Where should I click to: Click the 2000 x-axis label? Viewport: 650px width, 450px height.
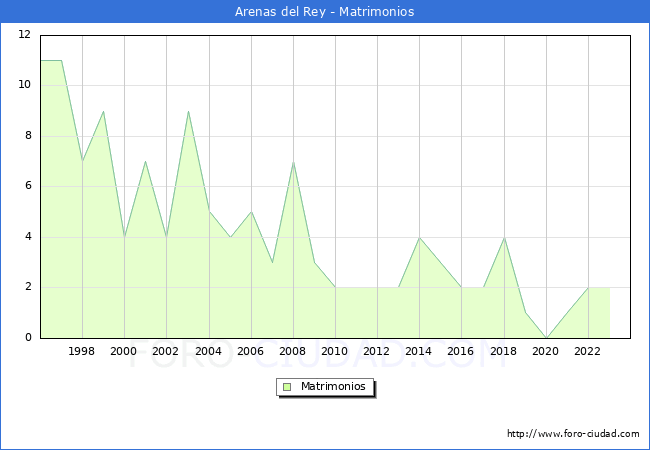coord(124,352)
